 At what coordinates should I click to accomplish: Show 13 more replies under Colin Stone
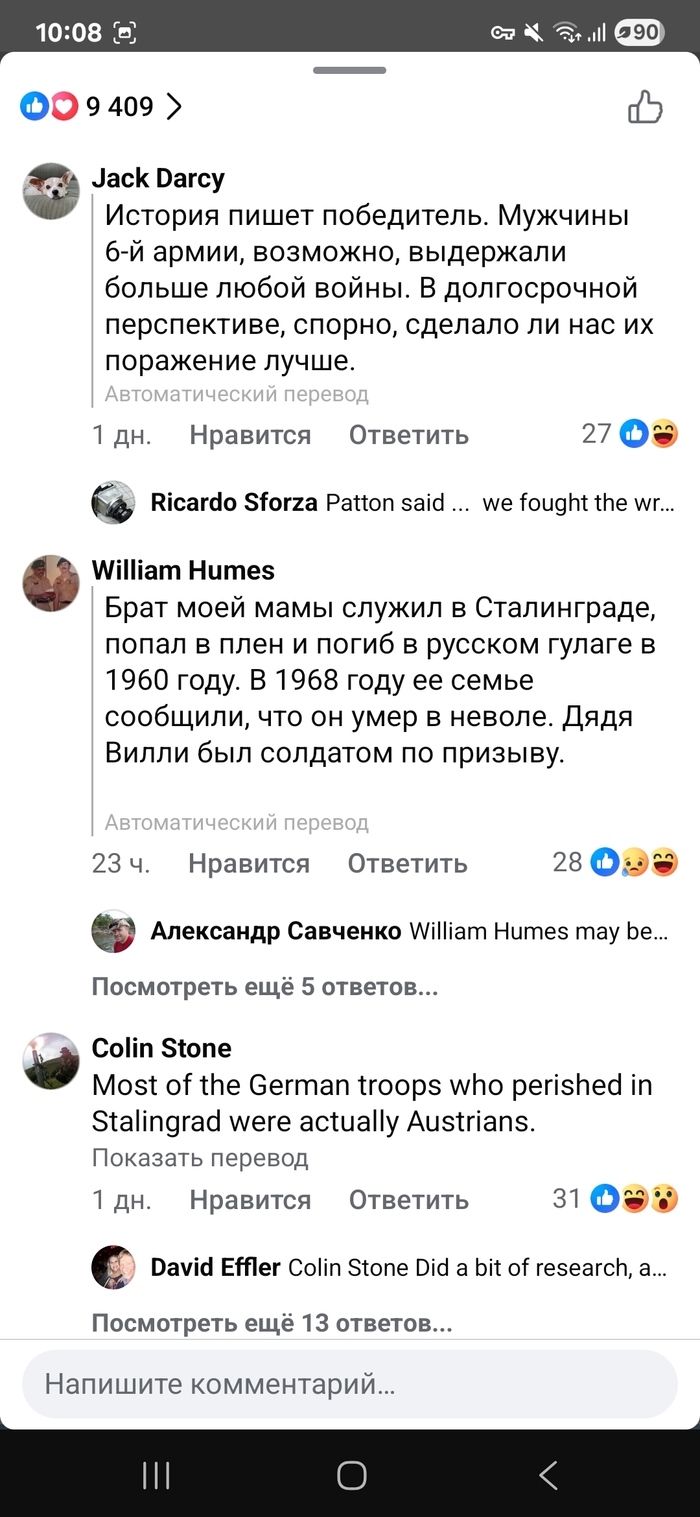click(x=272, y=1324)
